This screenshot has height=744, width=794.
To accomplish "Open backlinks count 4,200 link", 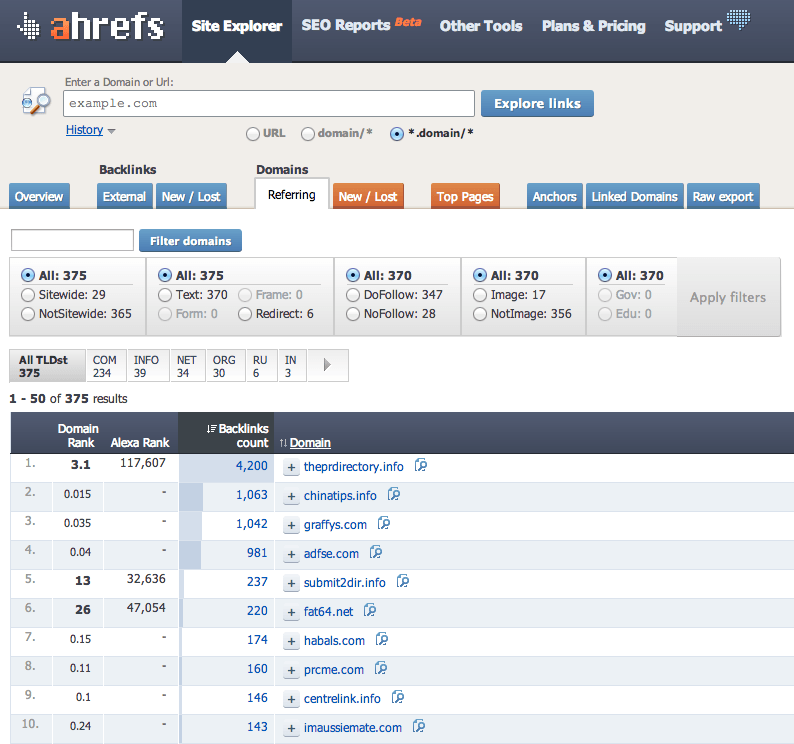I will (251, 465).
